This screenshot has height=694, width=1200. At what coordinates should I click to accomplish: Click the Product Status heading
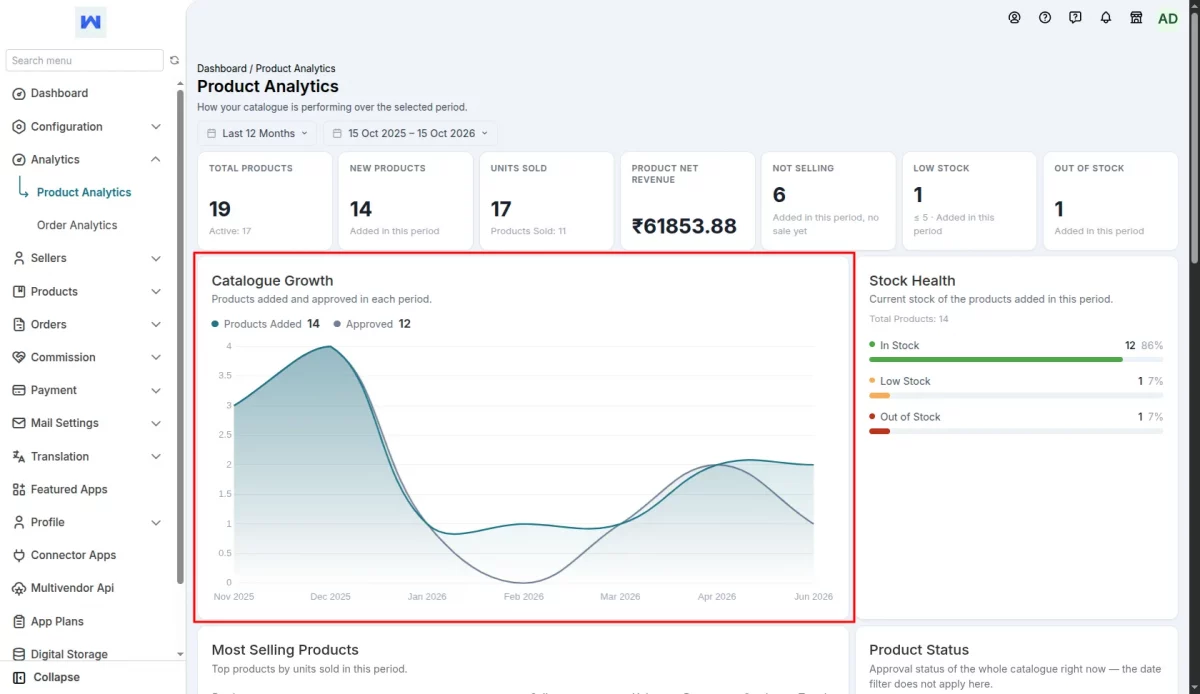click(x=919, y=650)
